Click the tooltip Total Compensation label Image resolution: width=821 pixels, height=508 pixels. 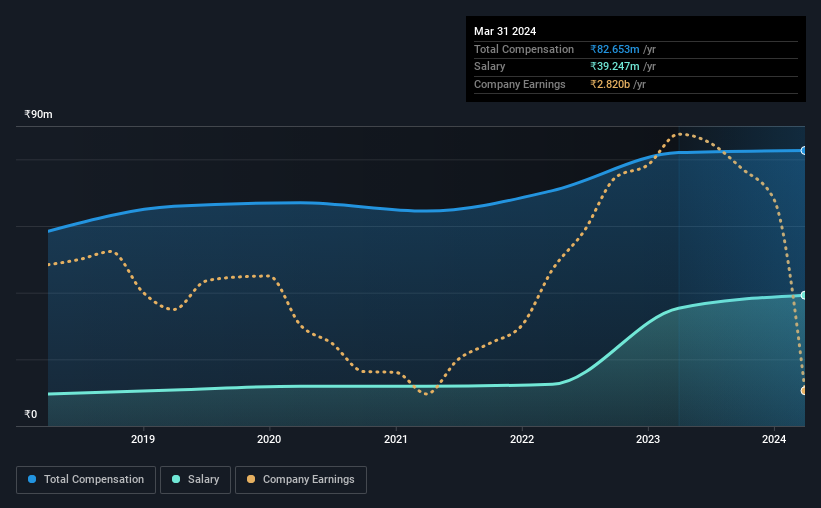pyautogui.click(x=524, y=49)
